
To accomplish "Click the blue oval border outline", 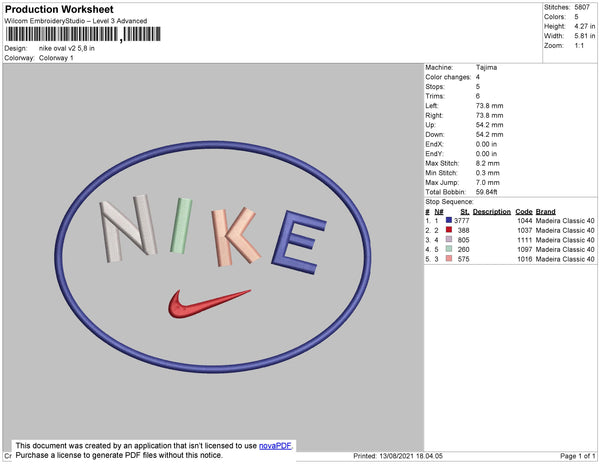I will pyautogui.click(x=213, y=142).
